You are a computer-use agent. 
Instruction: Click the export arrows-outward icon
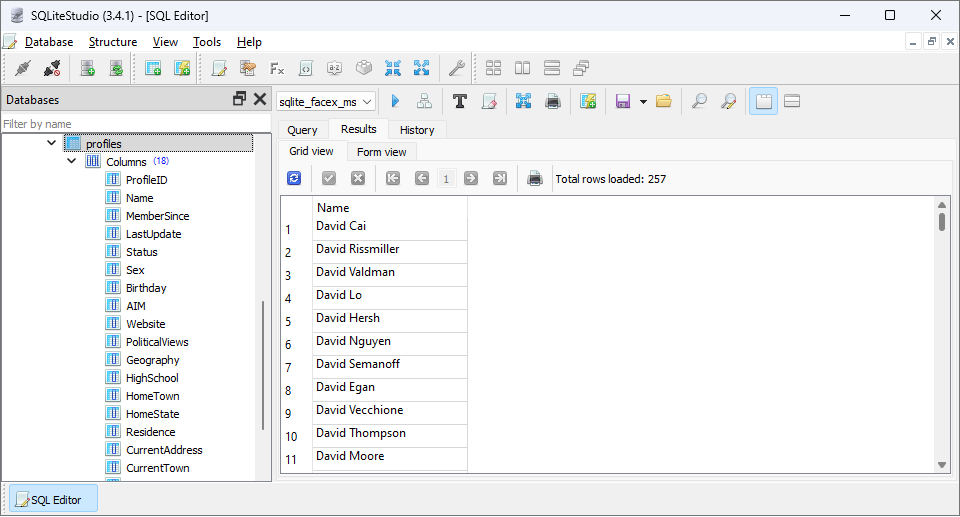pos(421,68)
